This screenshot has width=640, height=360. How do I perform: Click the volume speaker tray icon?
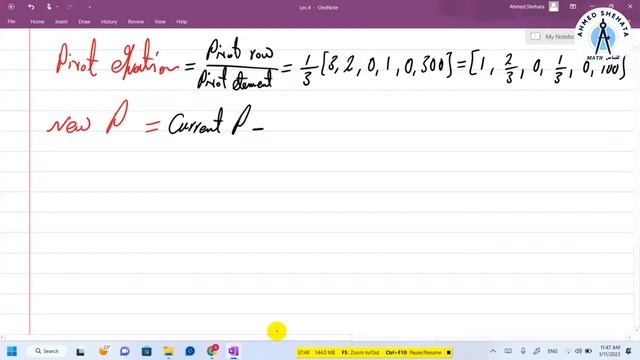(578, 351)
